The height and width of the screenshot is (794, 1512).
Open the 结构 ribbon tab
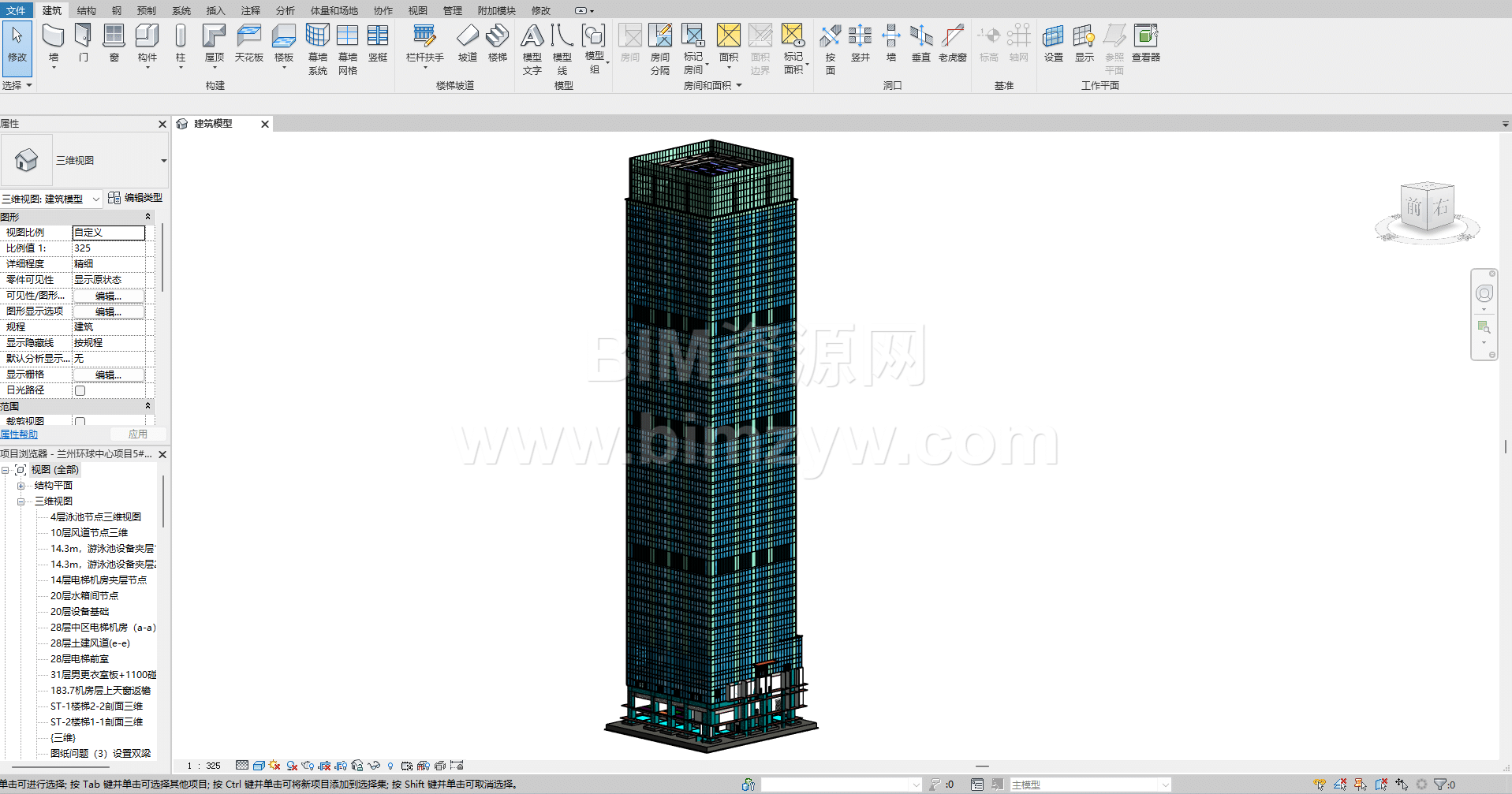86,10
